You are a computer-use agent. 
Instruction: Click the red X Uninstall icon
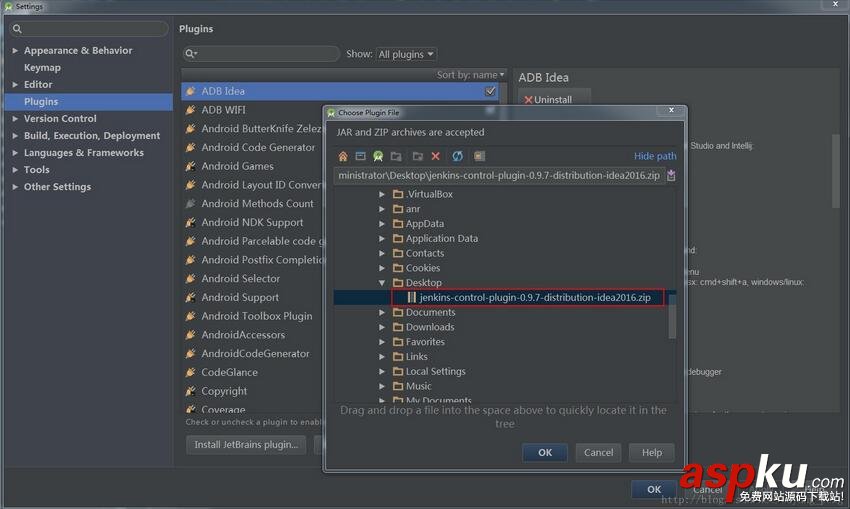(528, 100)
